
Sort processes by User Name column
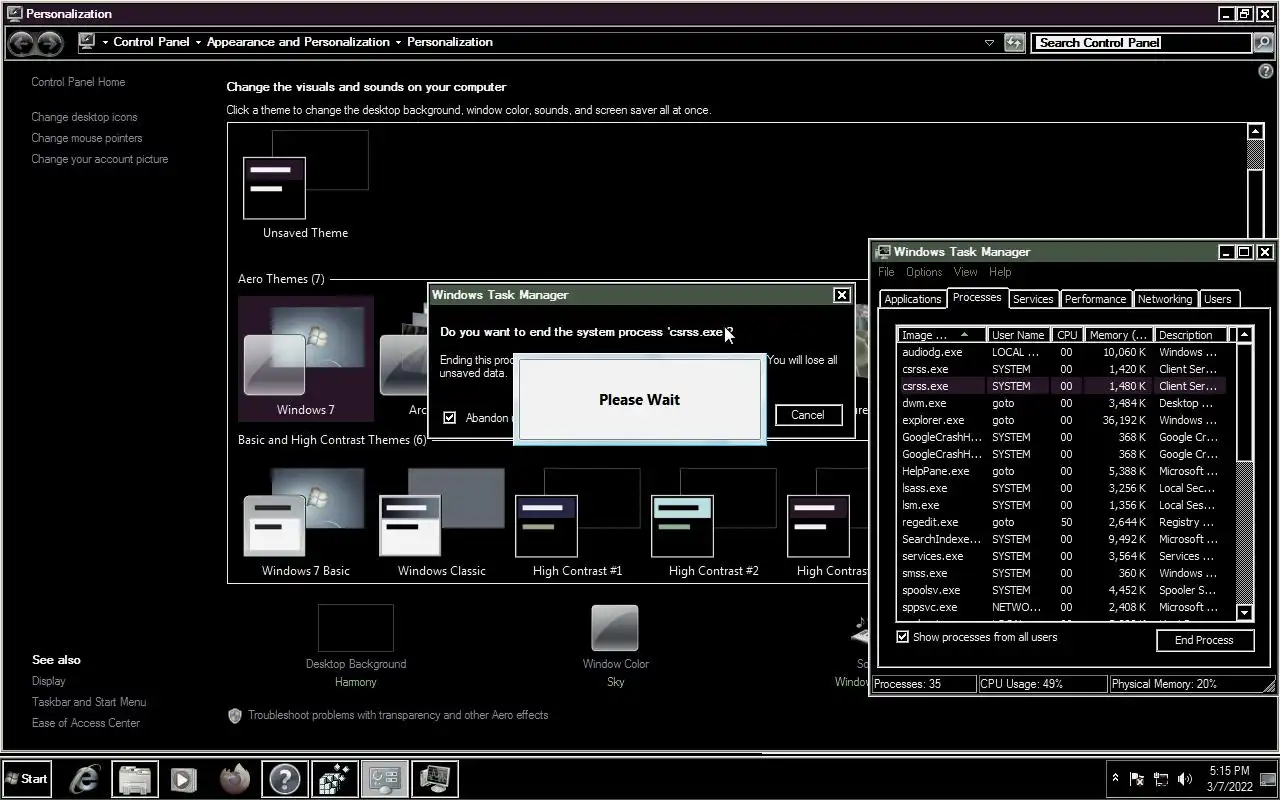coord(1020,335)
